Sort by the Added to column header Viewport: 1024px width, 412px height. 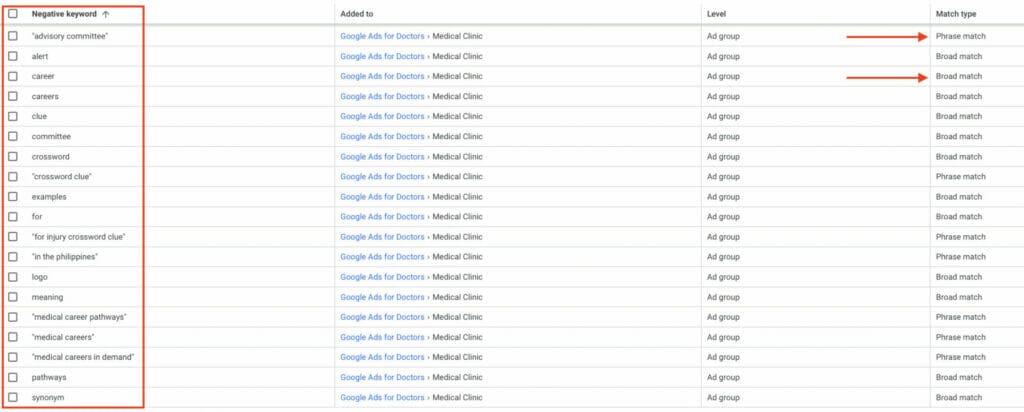[357, 14]
